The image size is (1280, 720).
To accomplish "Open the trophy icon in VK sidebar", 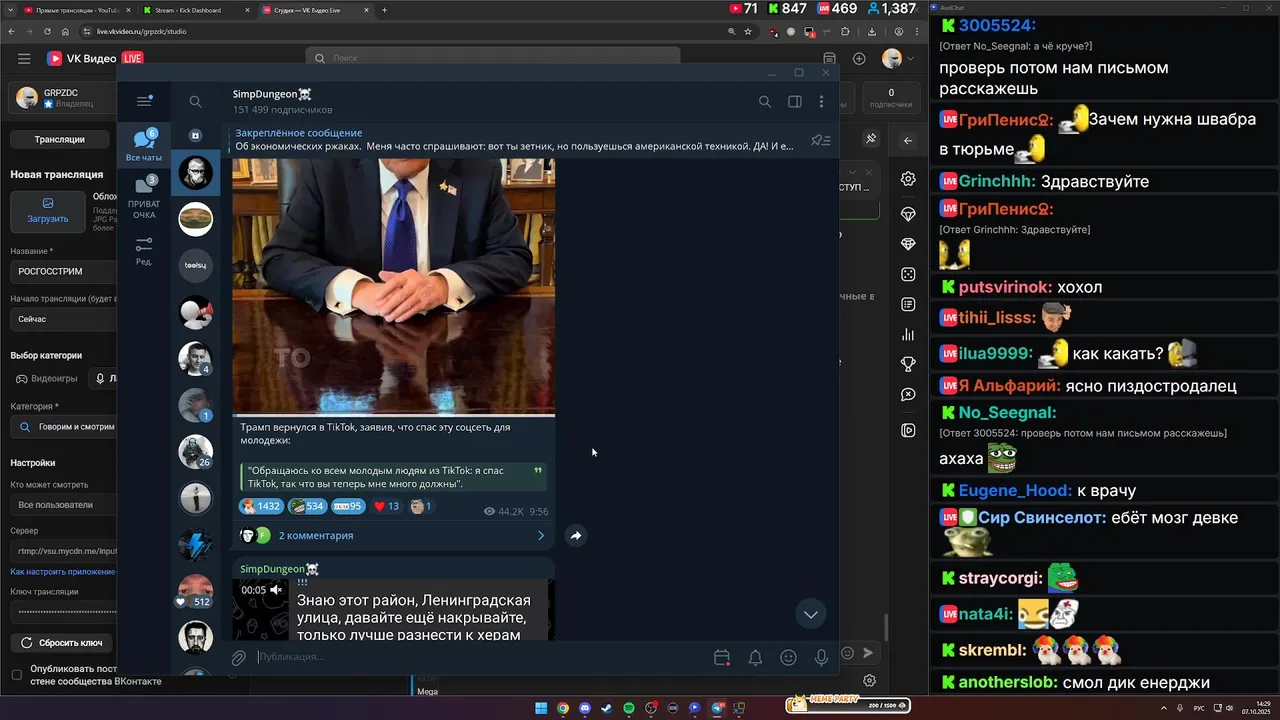I will (908, 364).
